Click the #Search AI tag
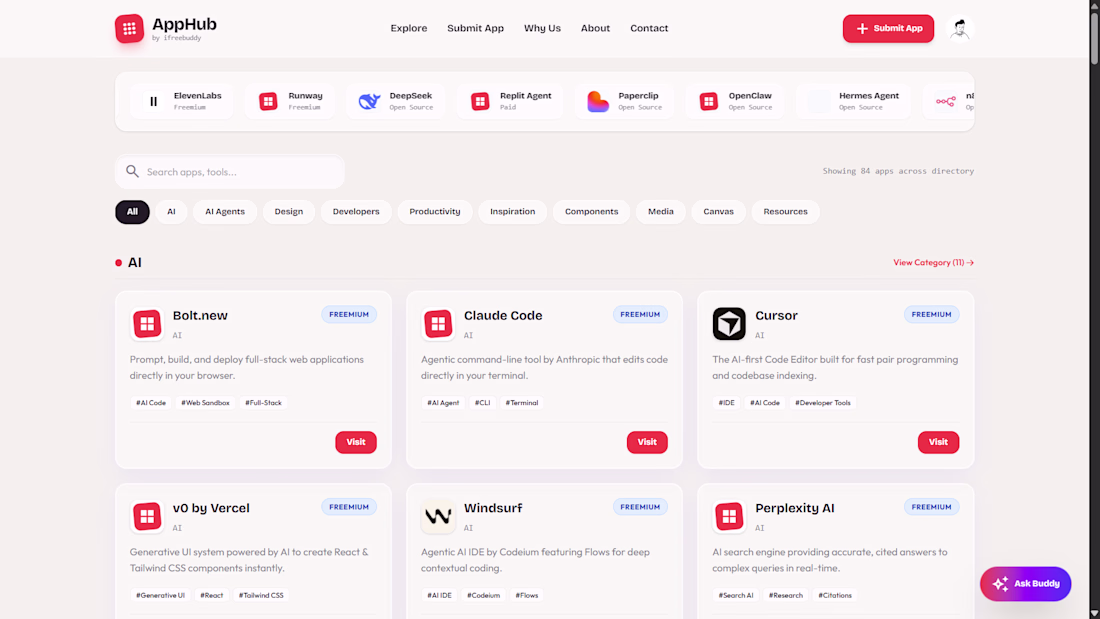1100x619 pixels. (x=735, y=595)
